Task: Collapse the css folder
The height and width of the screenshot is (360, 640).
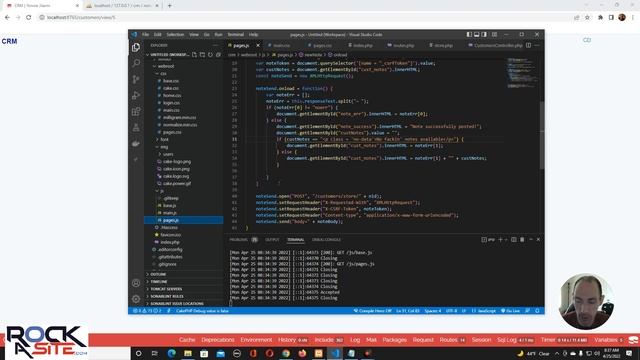Action: click(163, 73)
